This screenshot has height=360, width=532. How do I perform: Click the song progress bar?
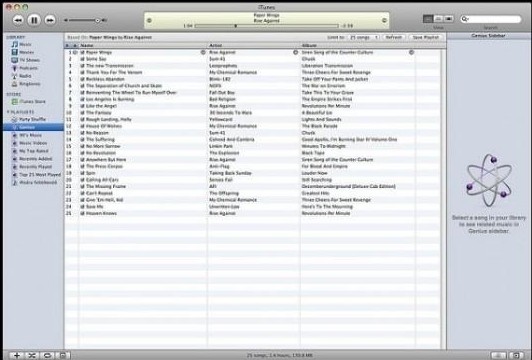click(267, 26)
